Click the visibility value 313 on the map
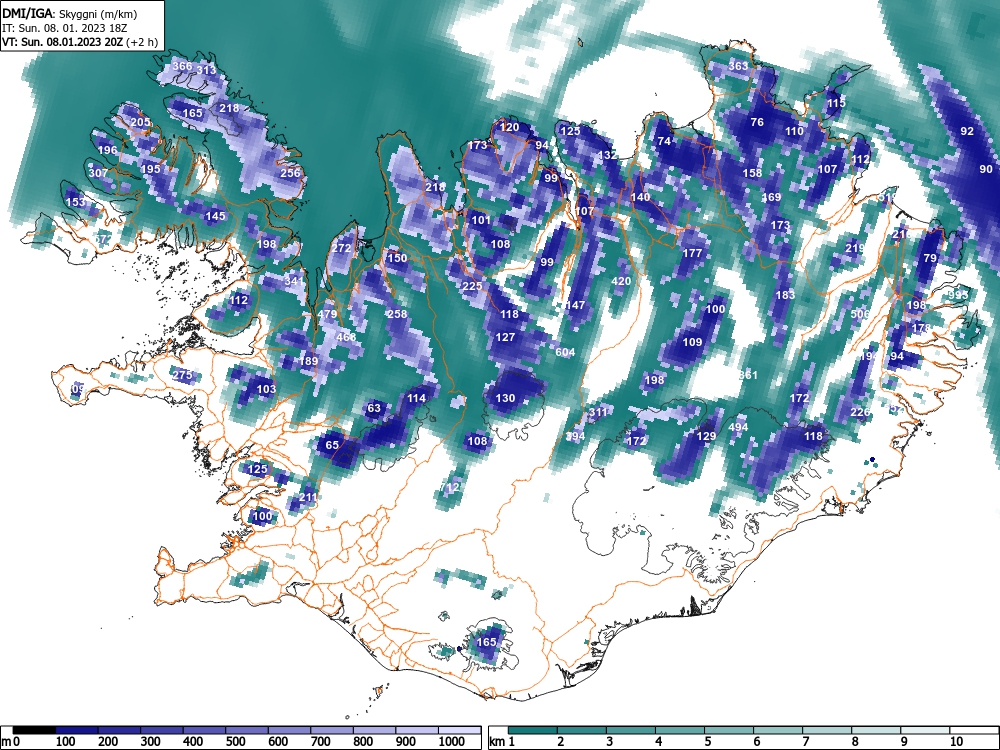 (206, 70)
